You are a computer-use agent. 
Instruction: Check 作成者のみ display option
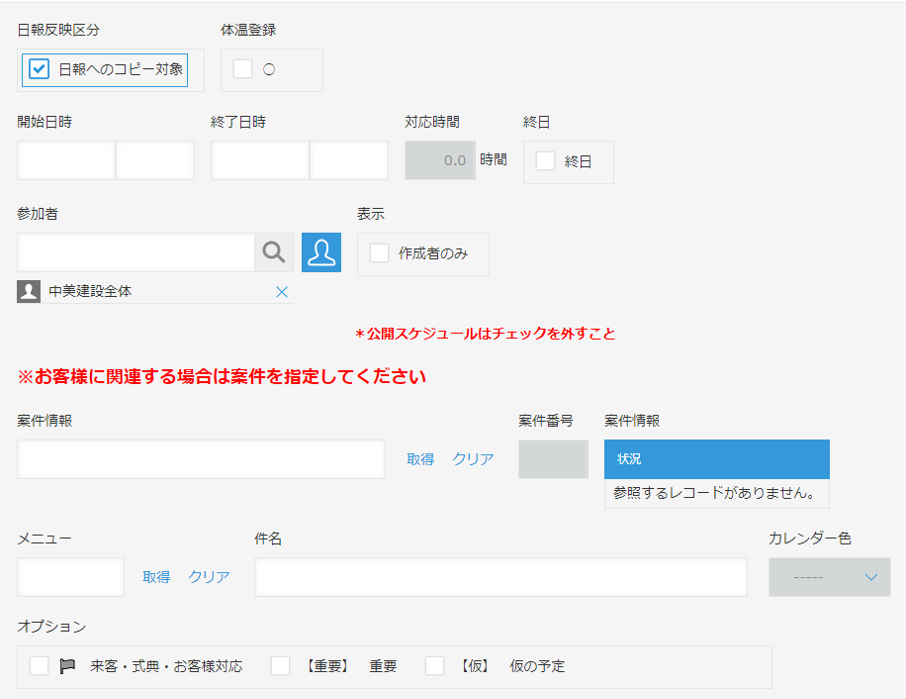point(379,253)
